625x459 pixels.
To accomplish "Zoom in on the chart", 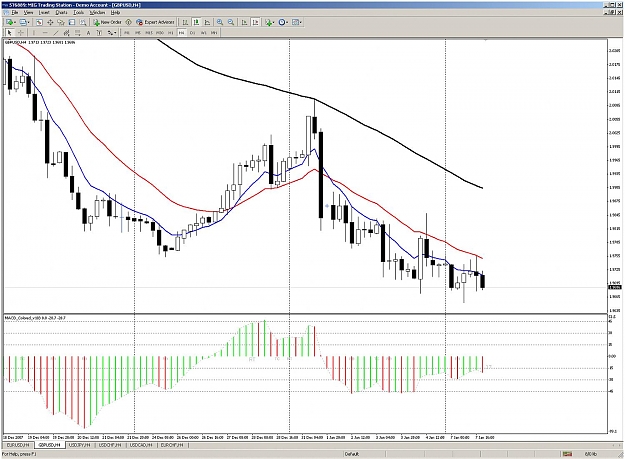I will pyautogui.click(x=220, y=22).
